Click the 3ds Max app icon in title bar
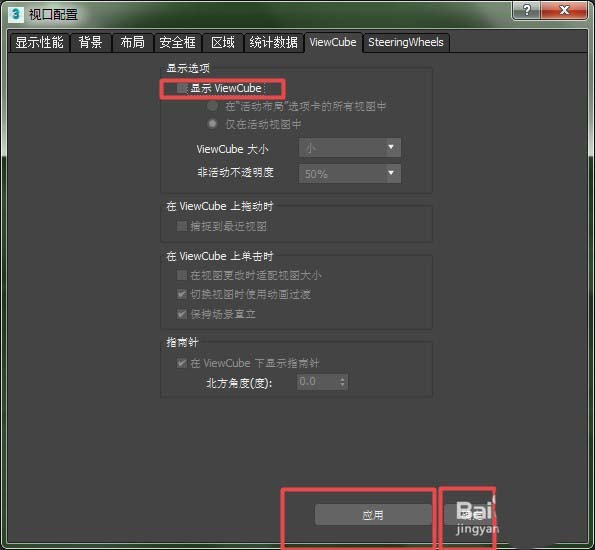Image resolution: width=595 pixels, height=550 pixels. (15, 15)
